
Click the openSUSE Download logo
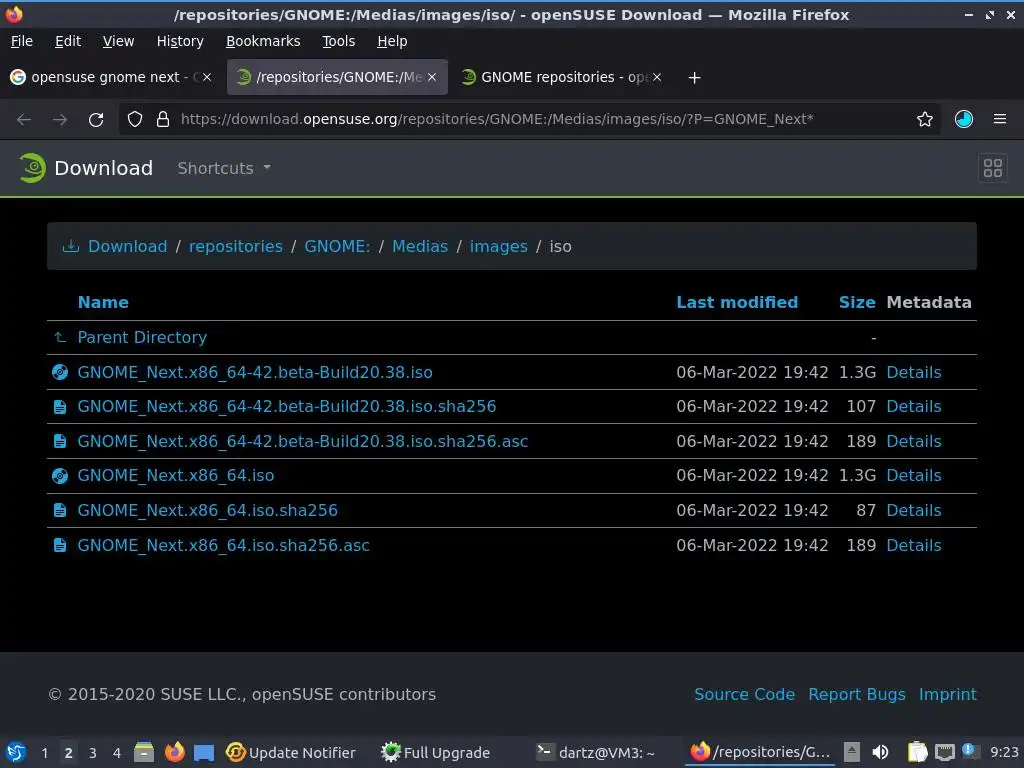coord(31,168)
